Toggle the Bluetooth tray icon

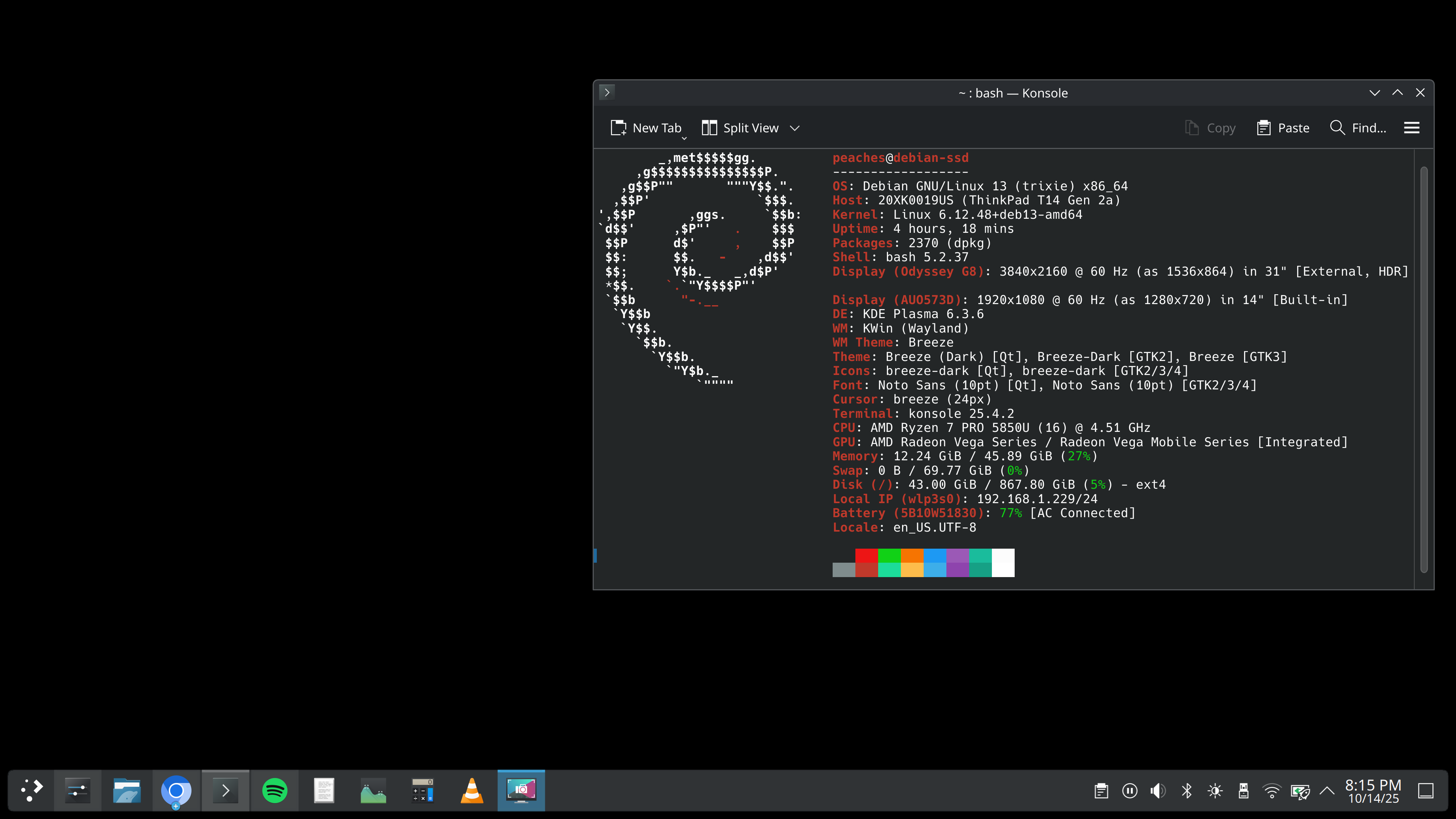point(1186,791)
